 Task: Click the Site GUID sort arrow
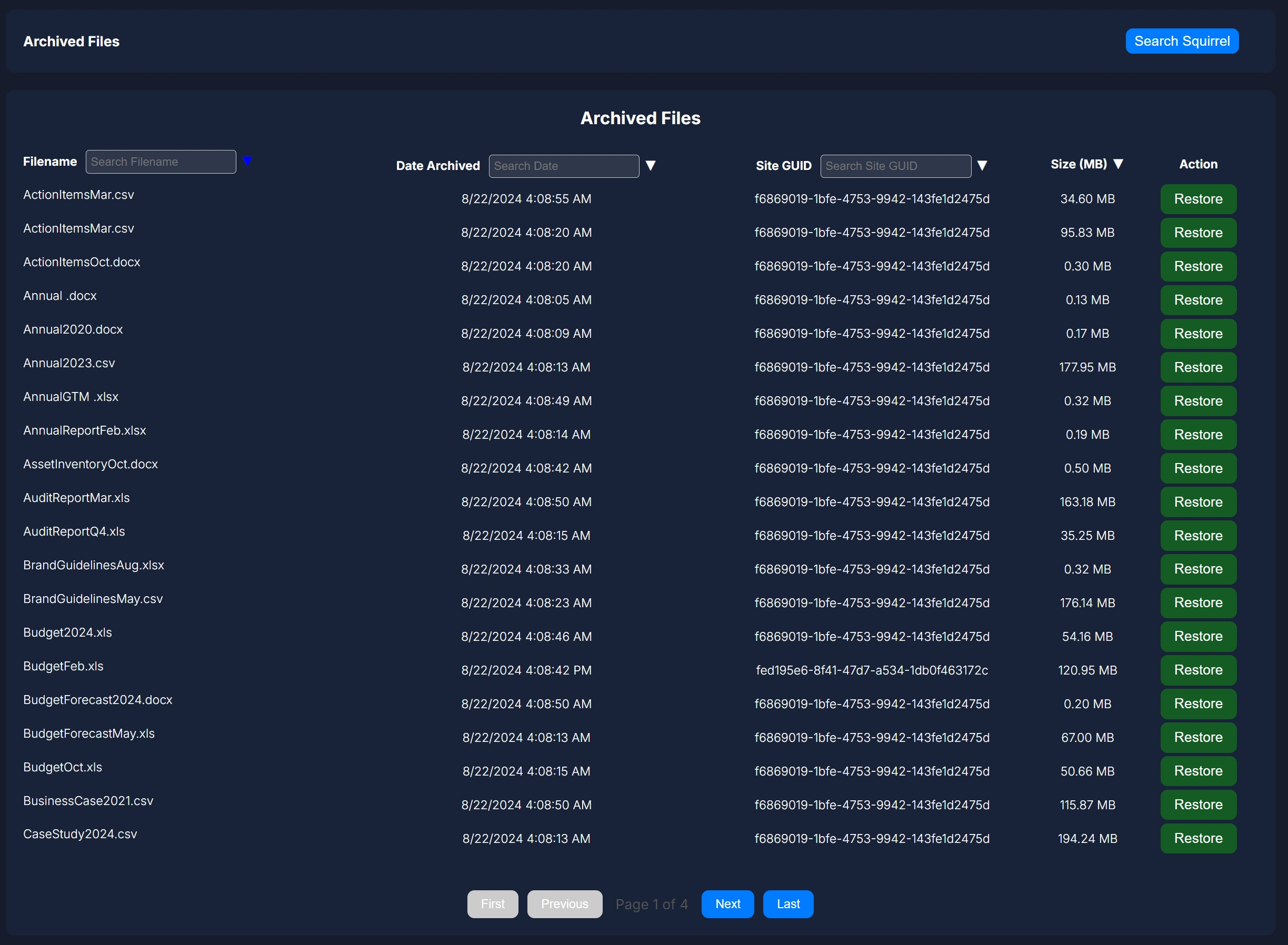pos(982,165)
